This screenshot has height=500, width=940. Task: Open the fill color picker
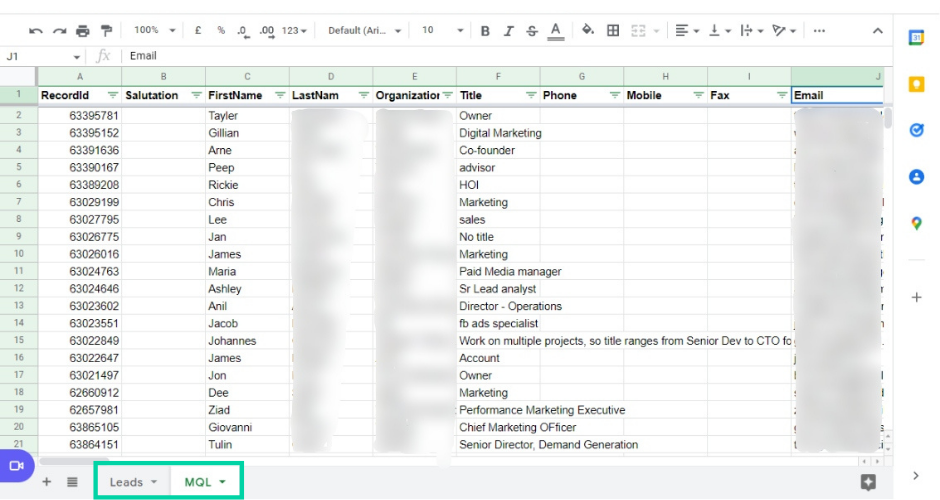588,31
